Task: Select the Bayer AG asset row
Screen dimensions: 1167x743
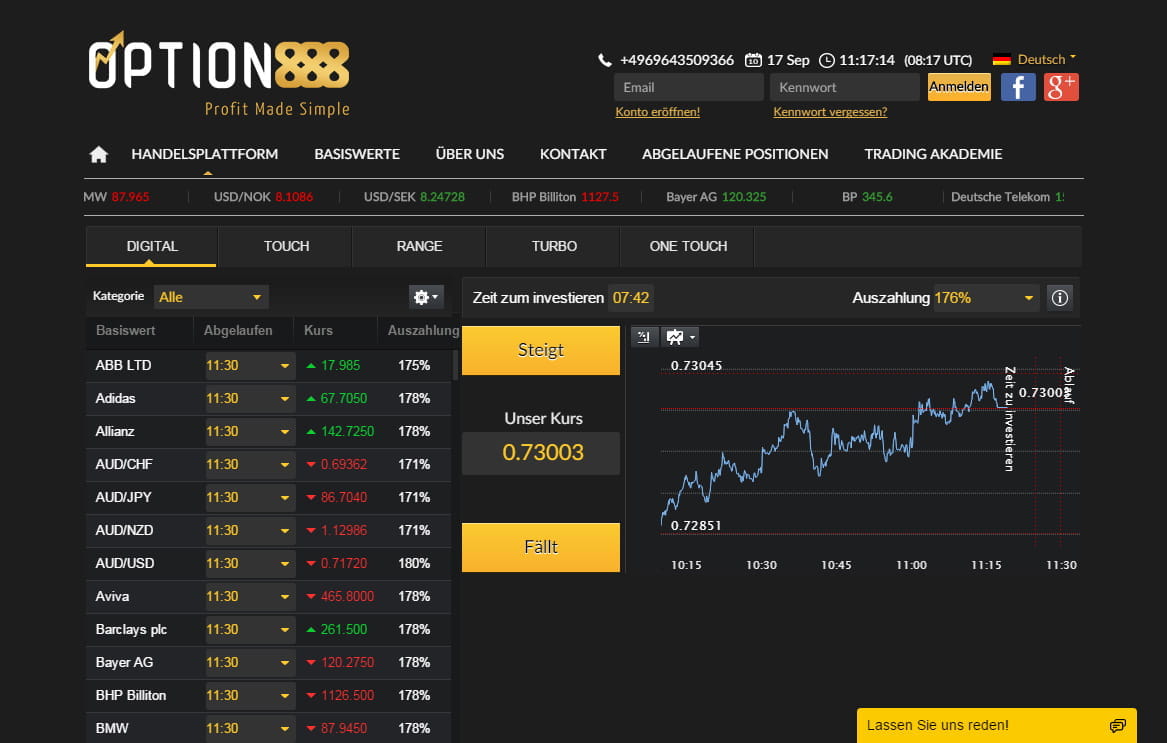Action: click(x=269, y=662)
